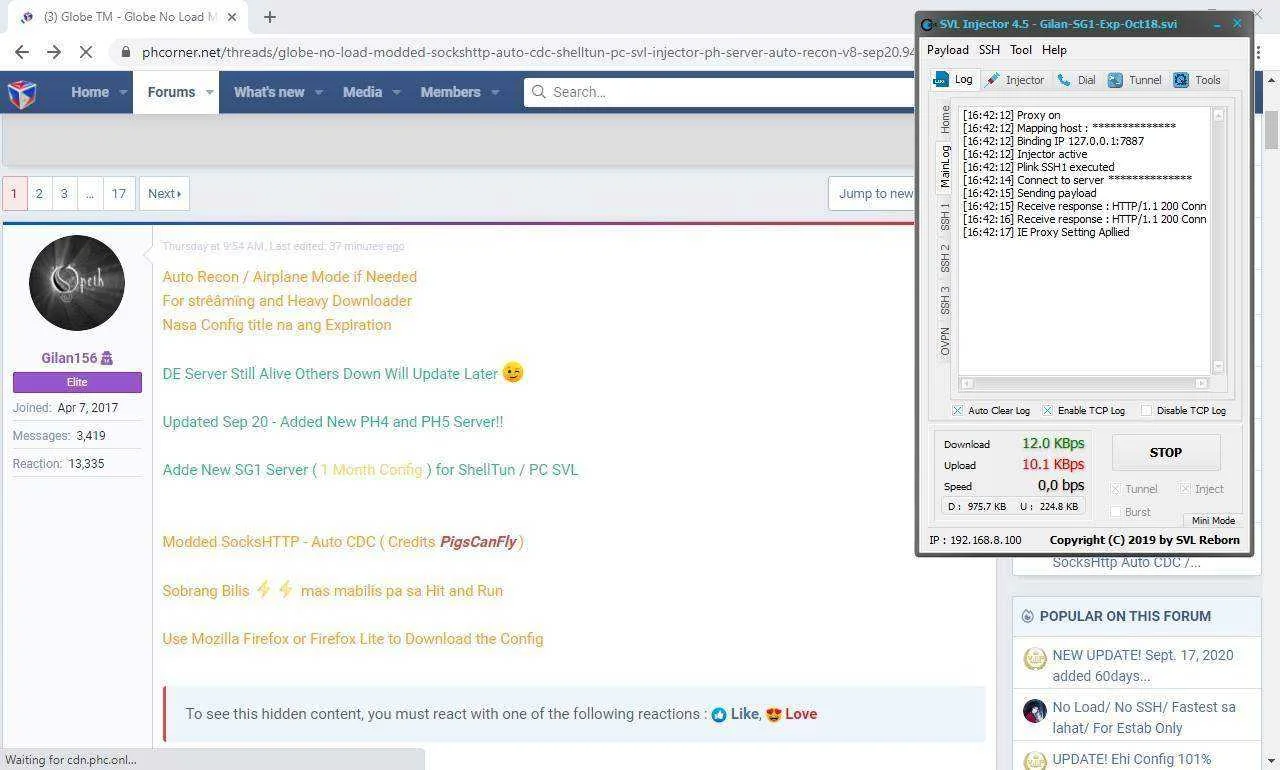The width and height of the screenshot is (1280, 770).
Task: Click the Love reaction icon
Action: [773, 715]
